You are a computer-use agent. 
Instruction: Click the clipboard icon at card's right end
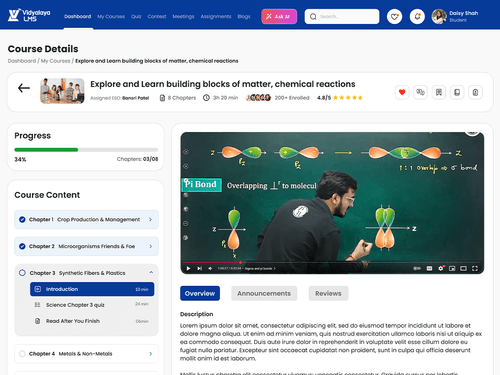(475, 92)
